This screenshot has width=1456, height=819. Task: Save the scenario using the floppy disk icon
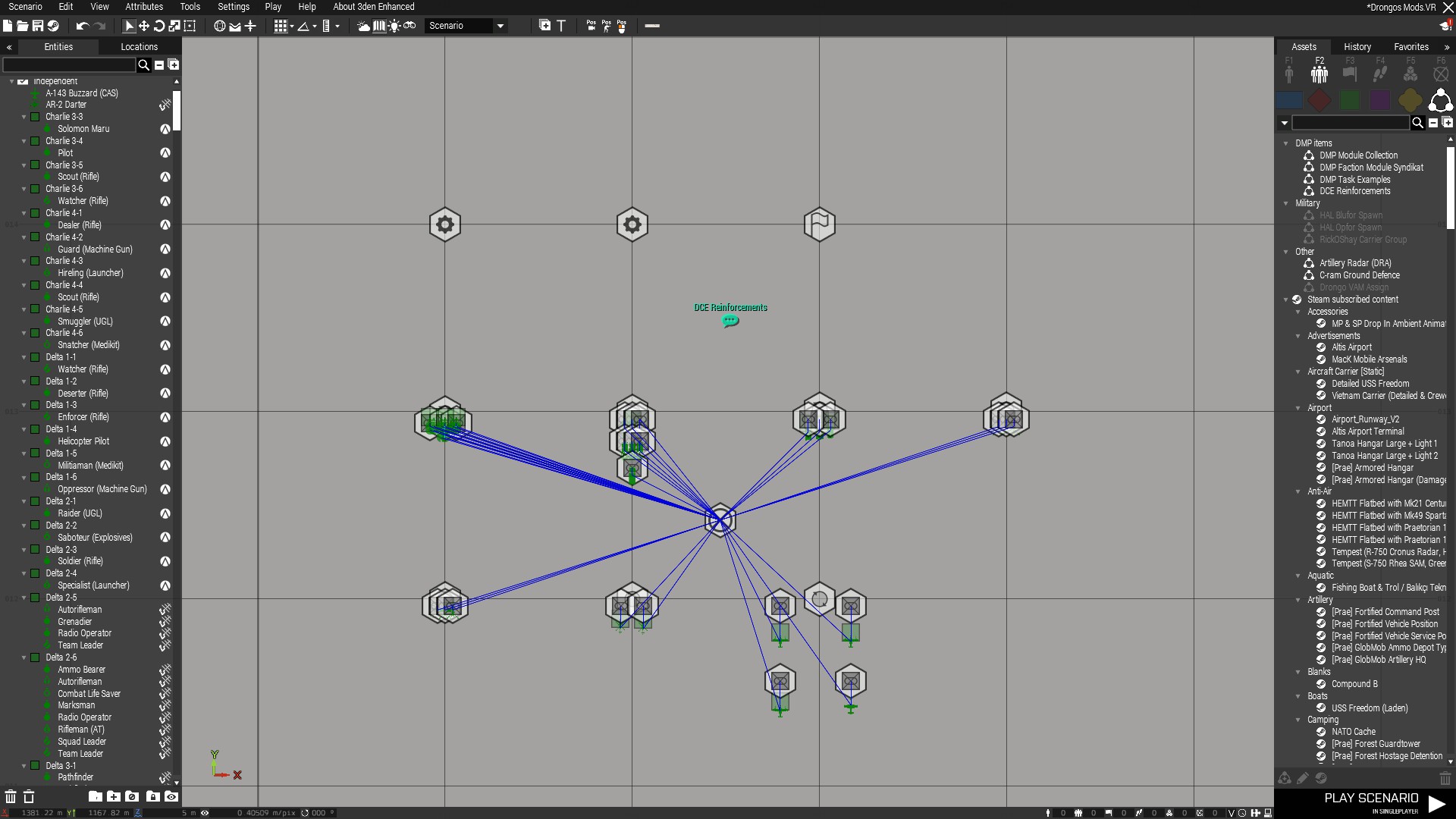[x=37, y=26]
